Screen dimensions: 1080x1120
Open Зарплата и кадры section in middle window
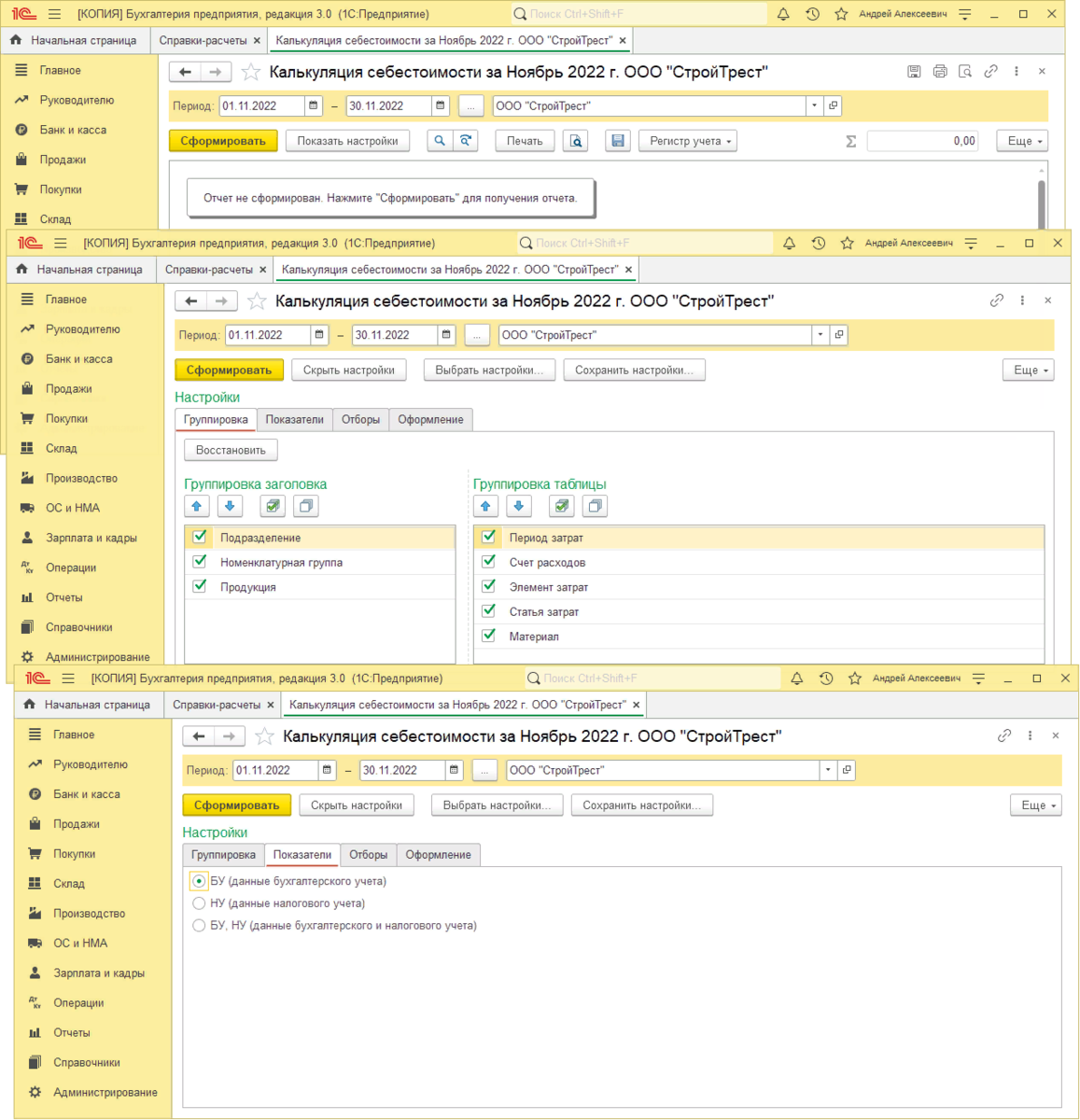click(x=91, y=538)
